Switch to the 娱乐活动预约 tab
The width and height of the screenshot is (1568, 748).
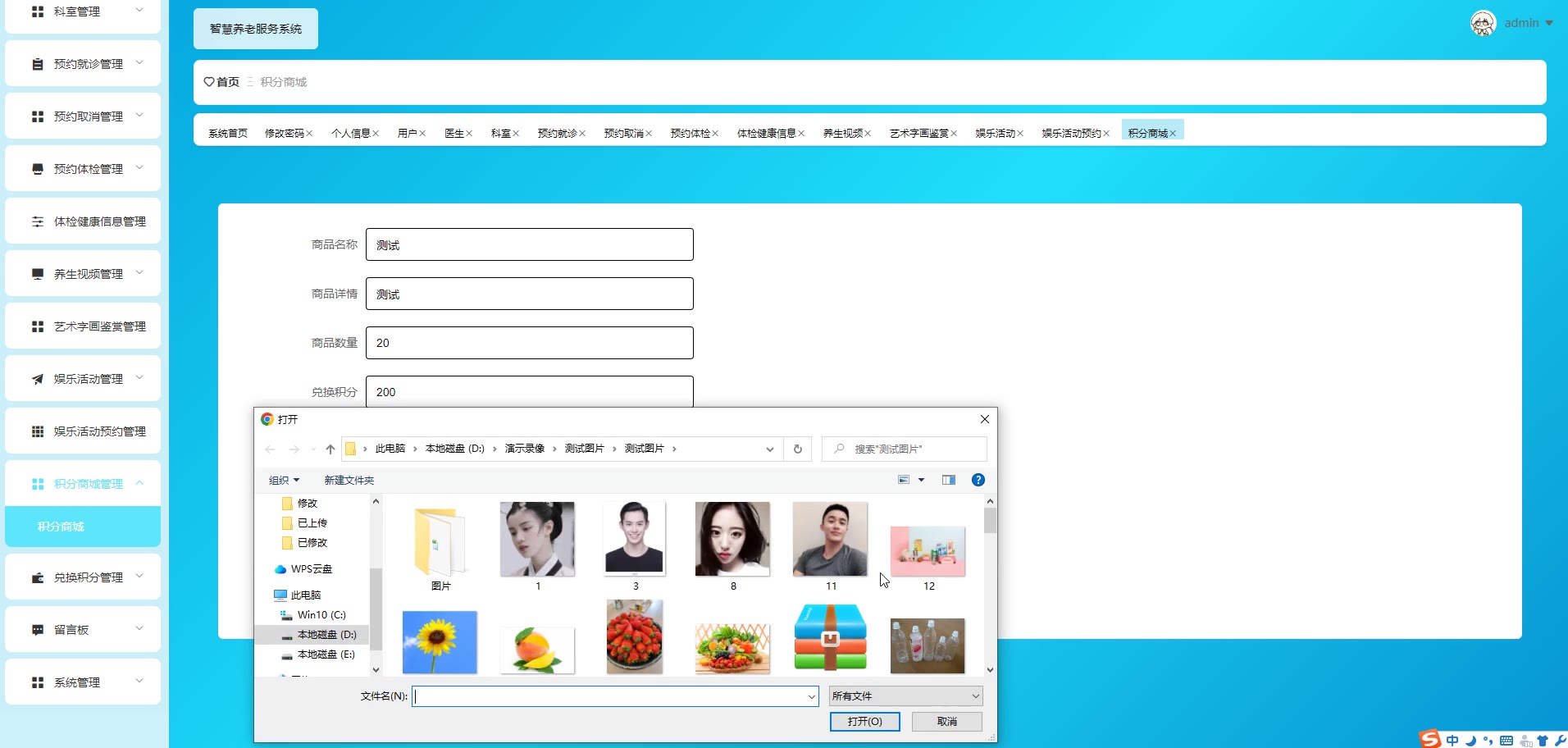(x=1071, y=134)
